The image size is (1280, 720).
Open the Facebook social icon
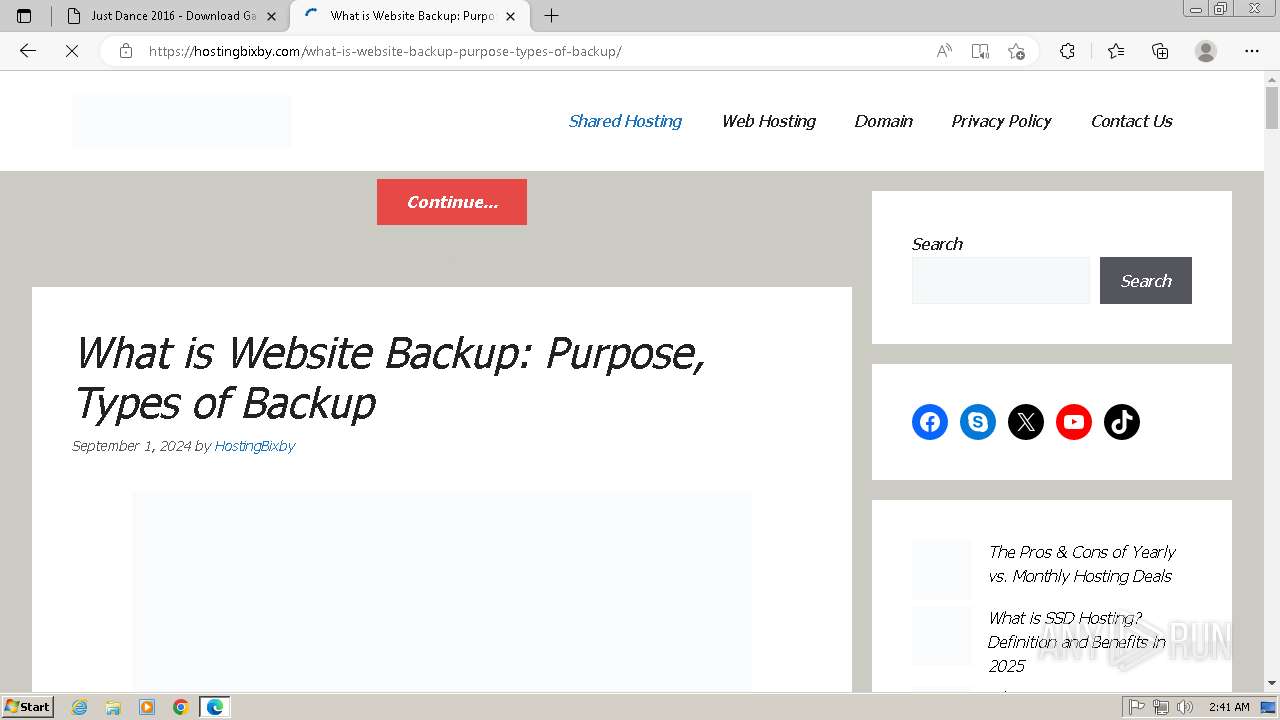pos(930,422)
